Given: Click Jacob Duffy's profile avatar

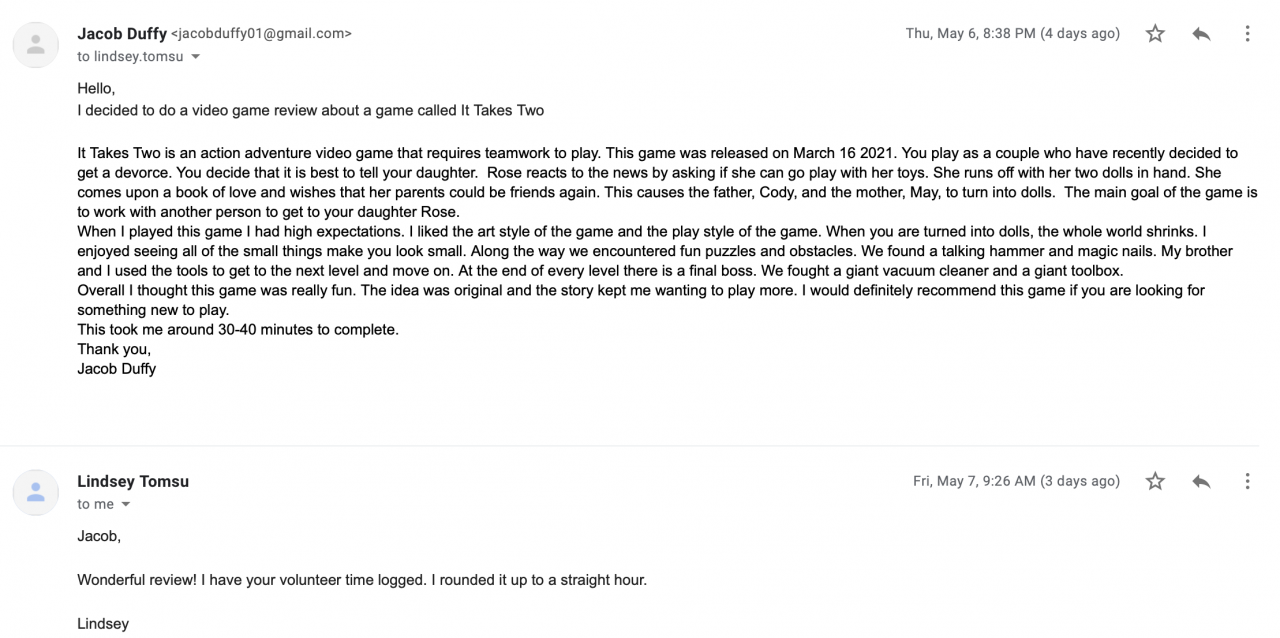Looking at the screenshot, I should [36, 45].
